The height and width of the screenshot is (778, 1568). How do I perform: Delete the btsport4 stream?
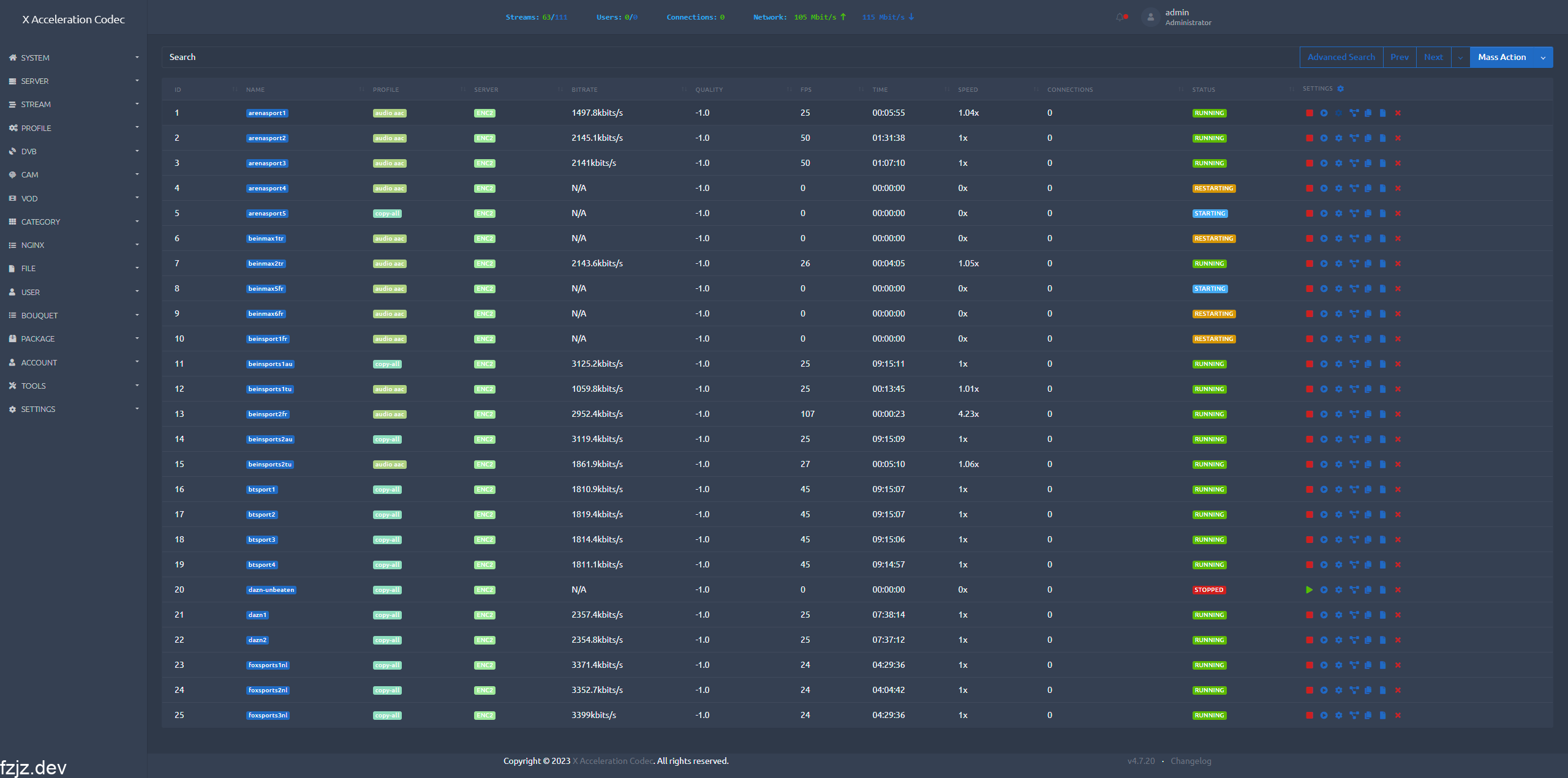click(x=1398, y=565)
